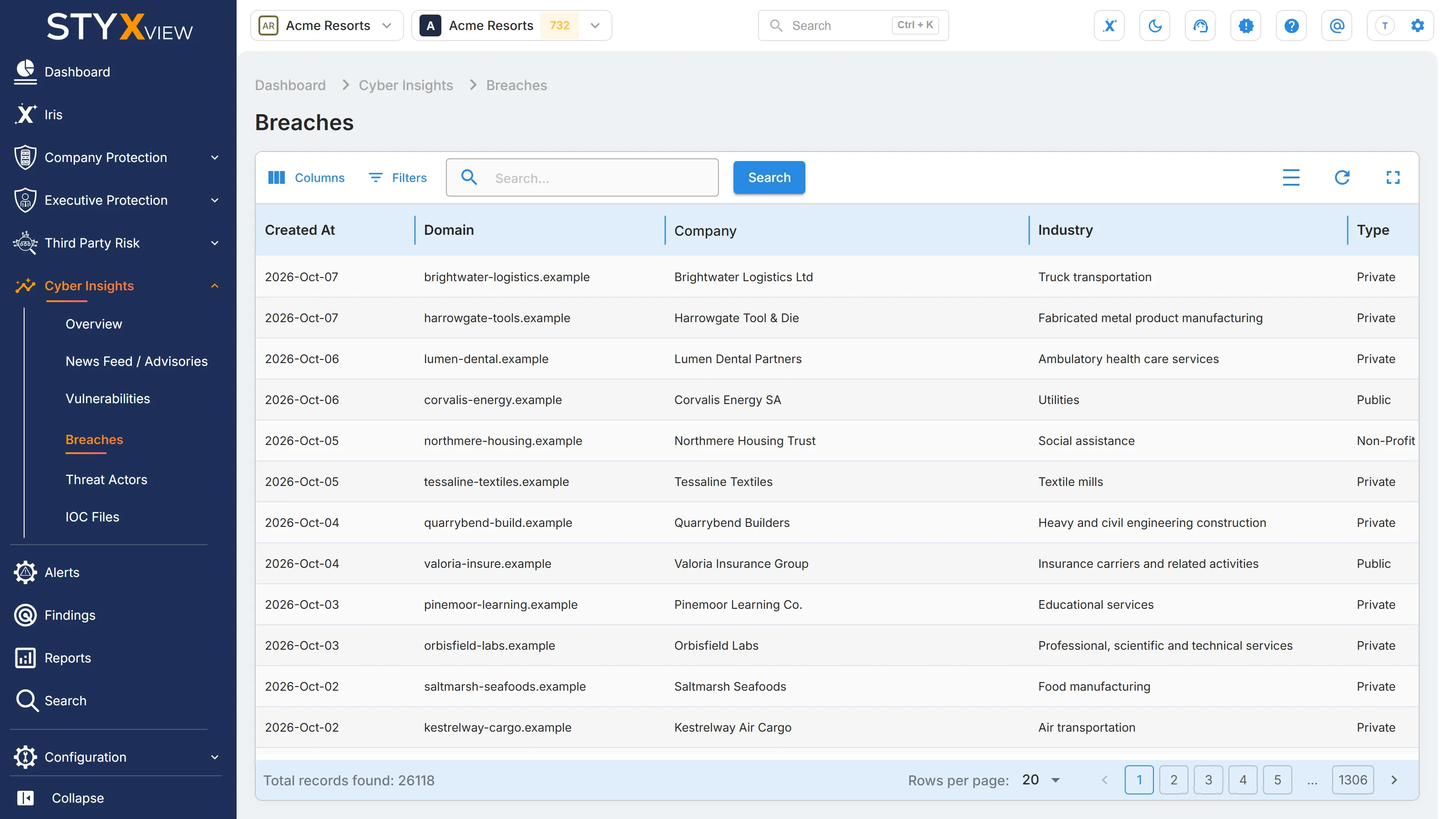Toggle fullscreen table view
The image size is (1456, 819).
click(1393, 177)
